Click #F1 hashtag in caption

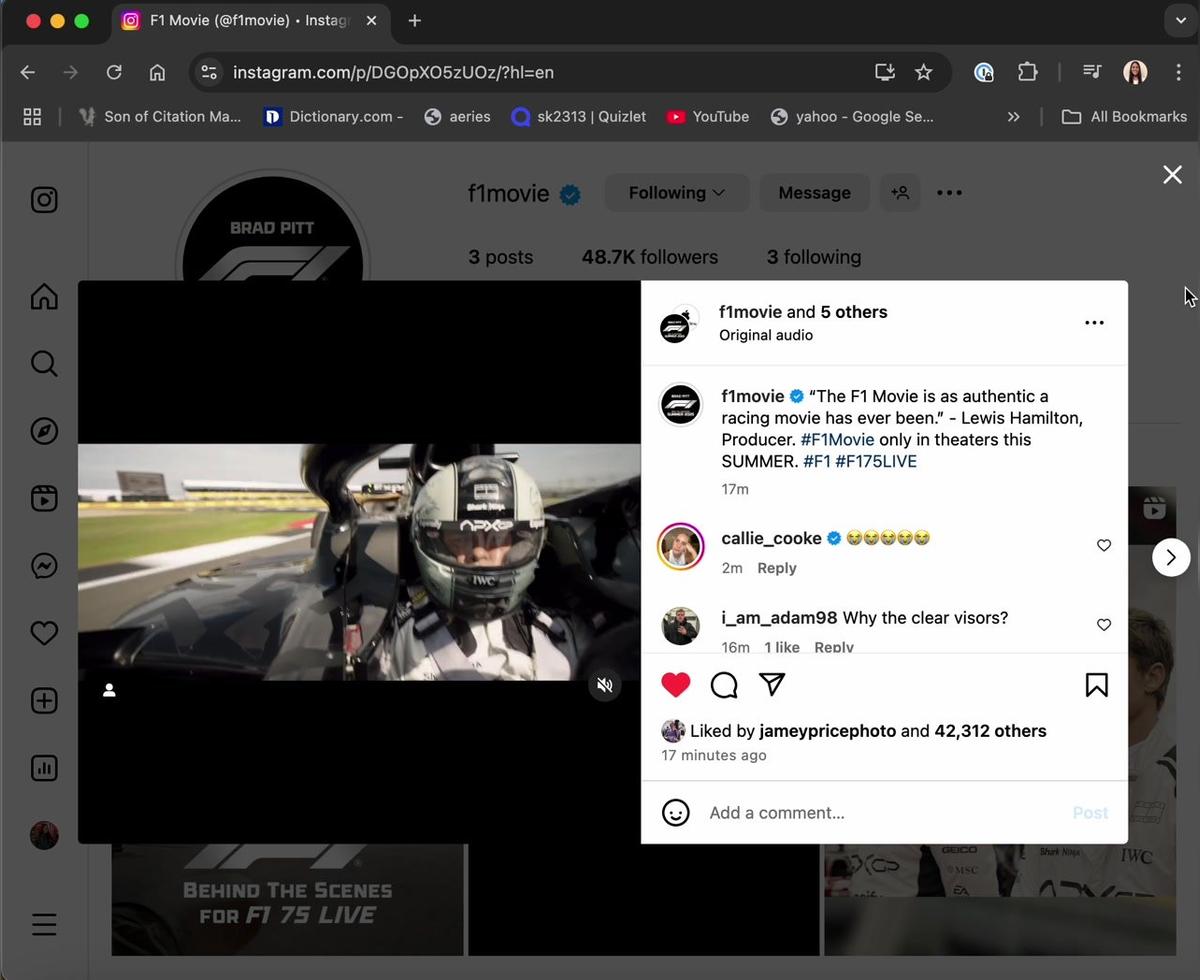(x=816, y=461)
